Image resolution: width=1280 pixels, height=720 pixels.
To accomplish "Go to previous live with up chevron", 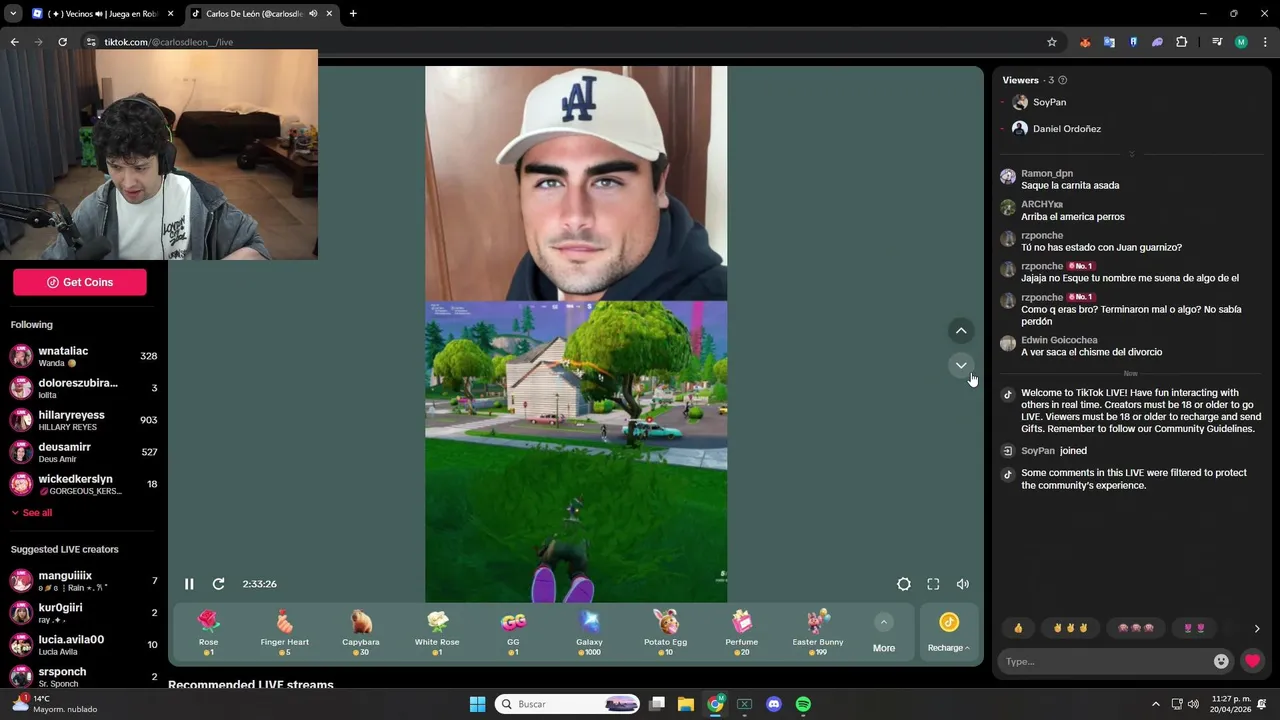I will 961,331.
